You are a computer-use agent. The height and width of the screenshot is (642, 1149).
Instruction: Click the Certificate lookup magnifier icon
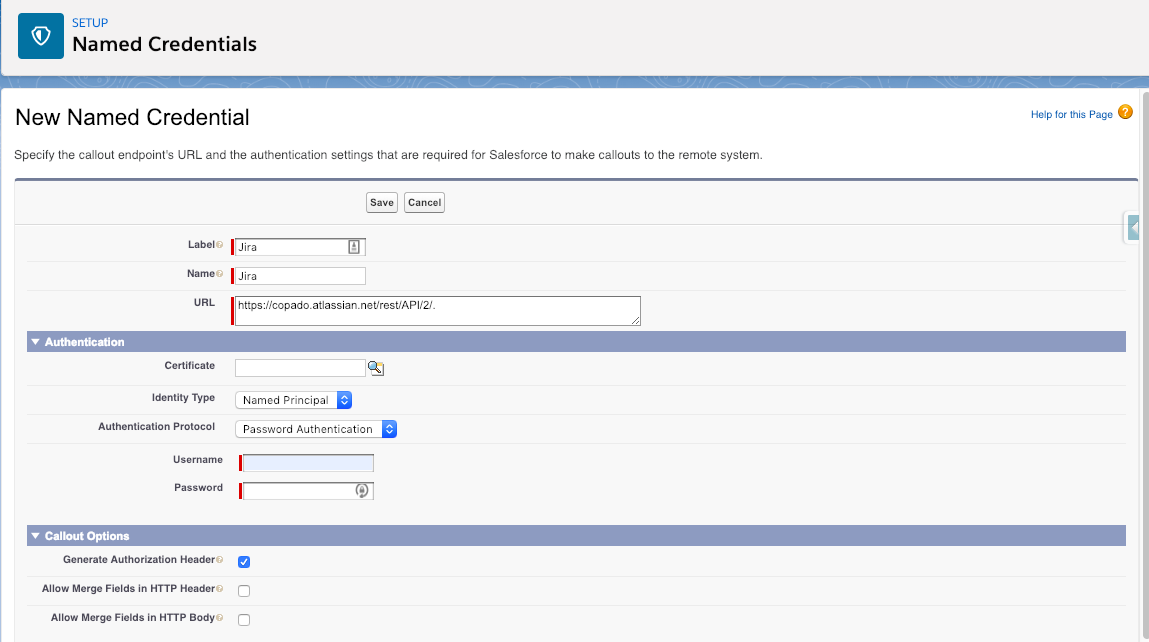pyautogui.click(x=376, y=368)
